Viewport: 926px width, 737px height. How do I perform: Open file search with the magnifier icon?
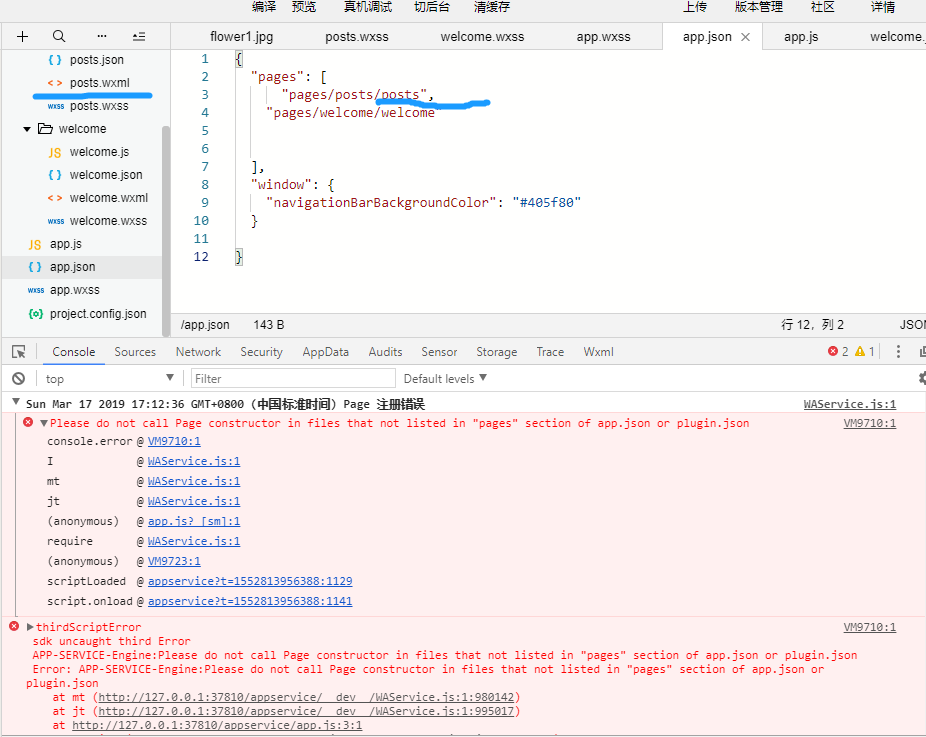pos(59,37)
